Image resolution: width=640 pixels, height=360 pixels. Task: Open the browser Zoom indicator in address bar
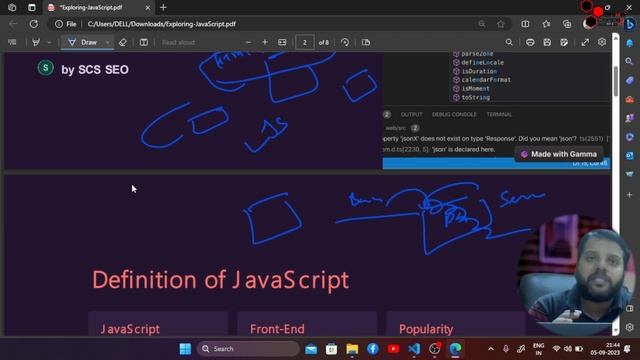(482, 24)
